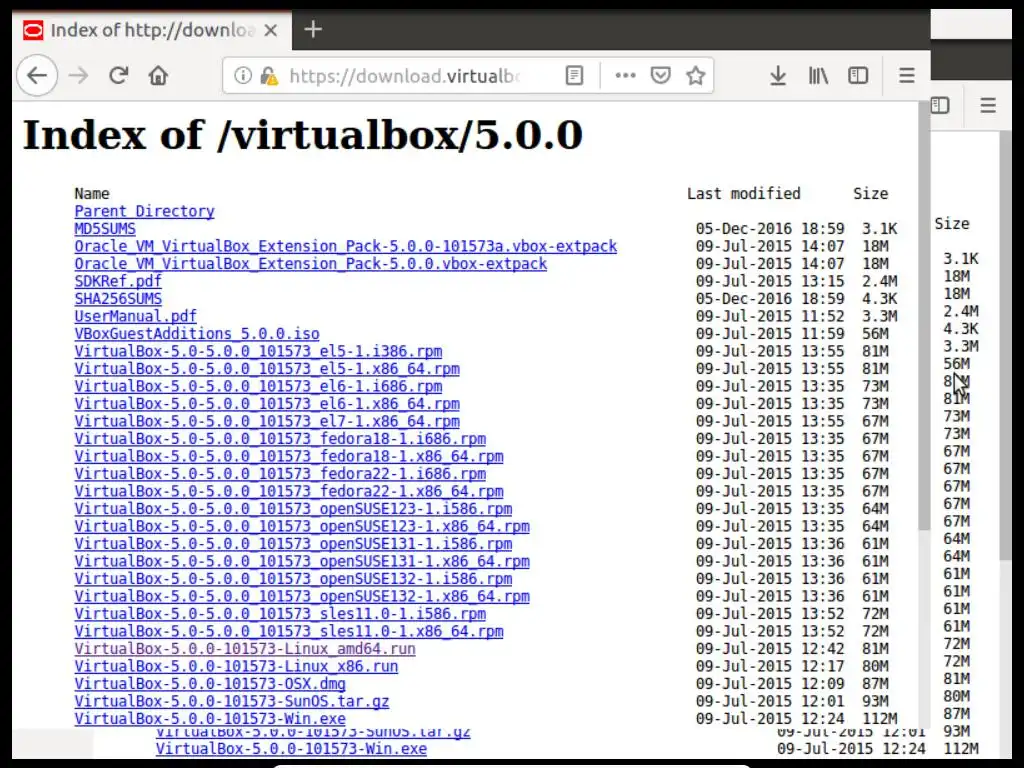1024x768 pixels.
Task: Click the hamburger menu in background window
Action: click(988, 105)
